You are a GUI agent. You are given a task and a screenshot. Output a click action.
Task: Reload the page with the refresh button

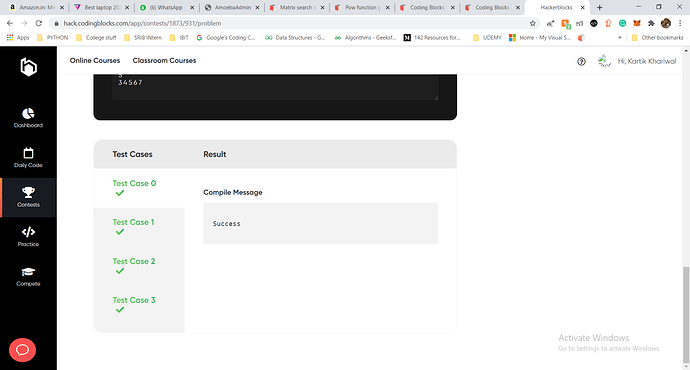39,23
